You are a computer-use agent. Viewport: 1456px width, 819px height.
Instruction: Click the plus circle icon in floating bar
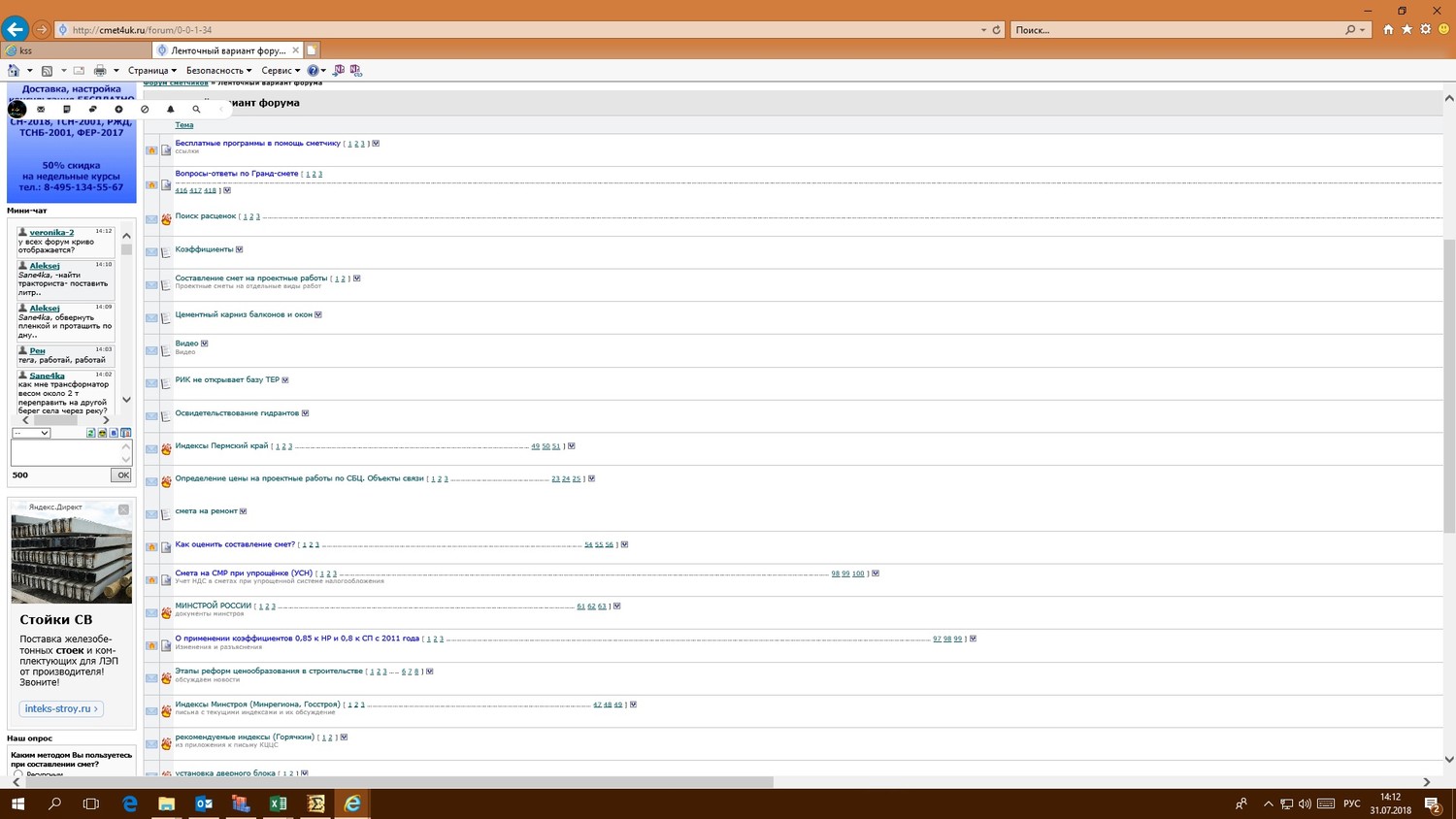(x=118, y=110)
